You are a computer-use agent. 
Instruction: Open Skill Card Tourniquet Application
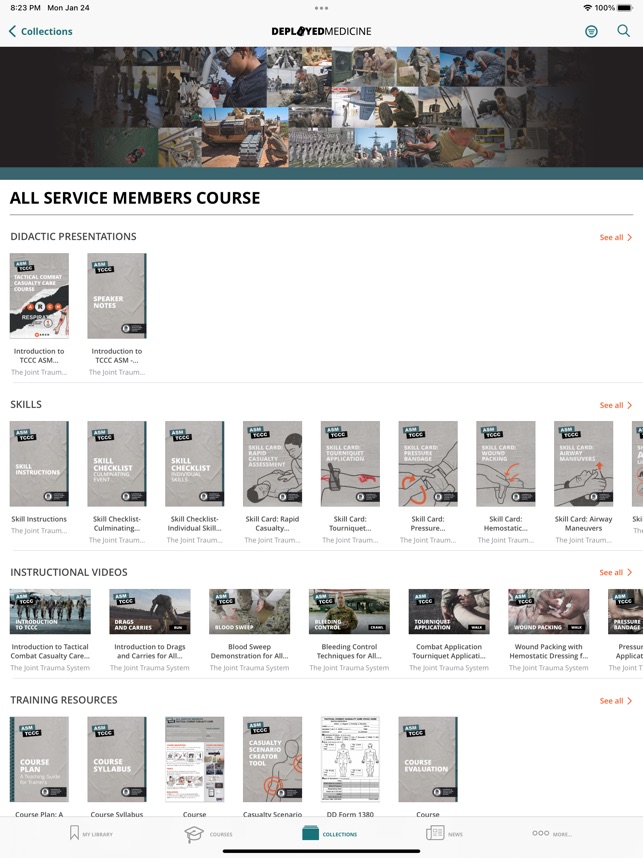[x=350, y=463]
